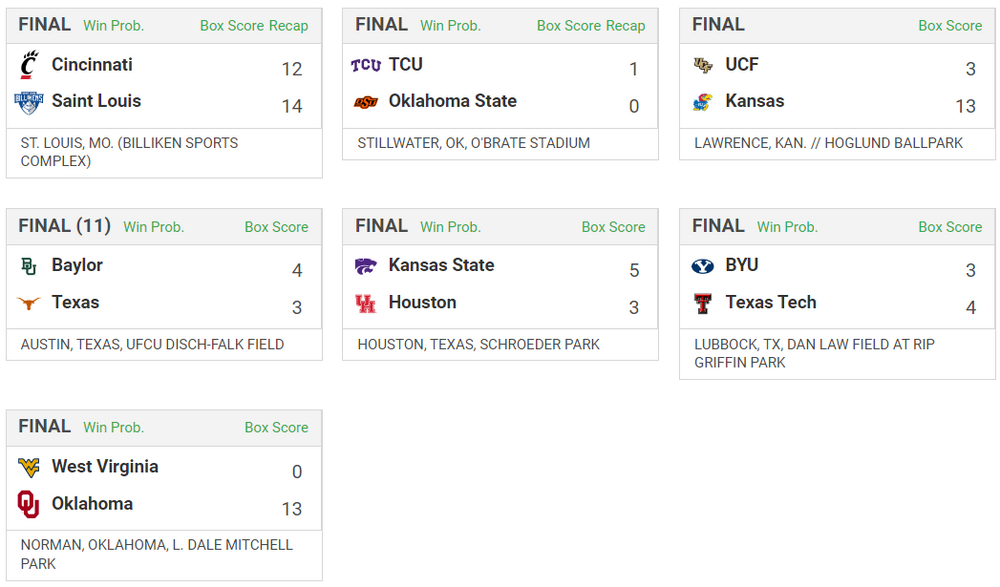The width and height of the screenshot is (1000, 587).
Task: Open Box Score for Kansas State vs Houston
Action: click(x=613, y=227)
